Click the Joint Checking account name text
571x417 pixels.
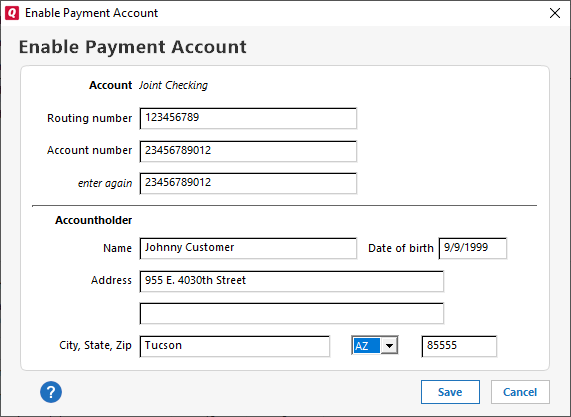pyautogui.click(x=173, y=85)
